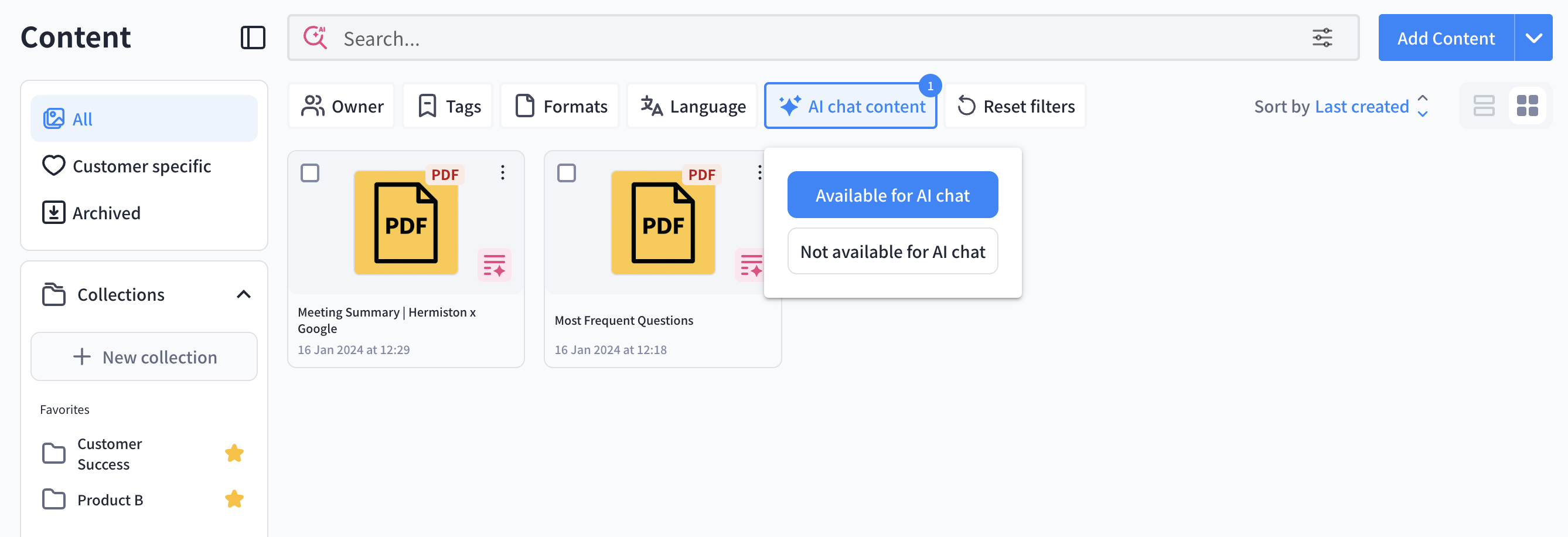
Task: Click the AI search magnifier icon
Action: (x=315, y=38)
